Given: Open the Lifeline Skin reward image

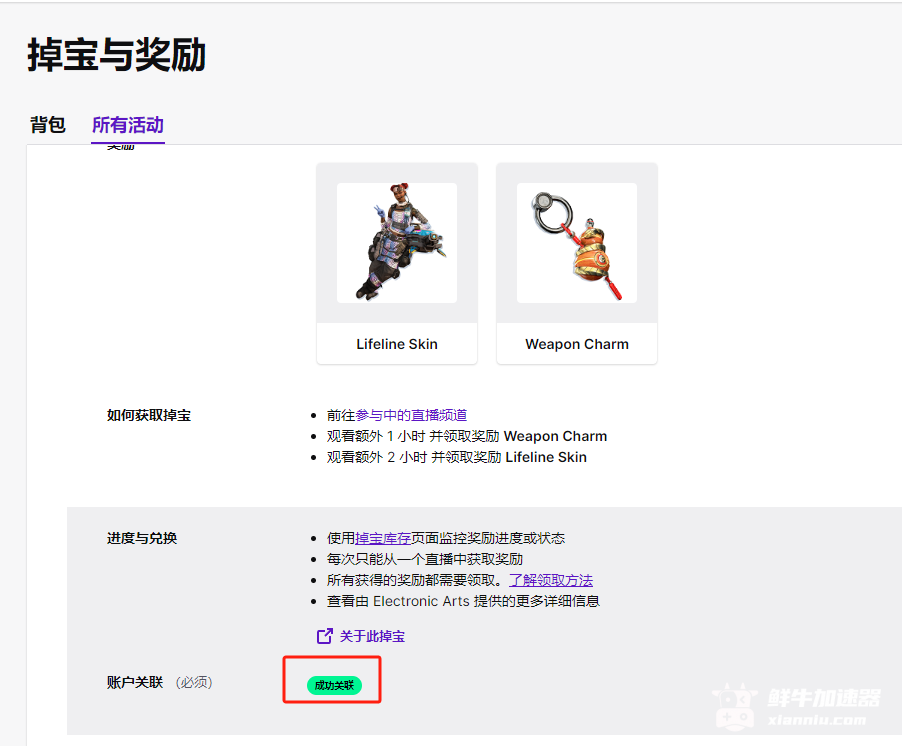Looking at the screenshot, I should coord(397,243).
